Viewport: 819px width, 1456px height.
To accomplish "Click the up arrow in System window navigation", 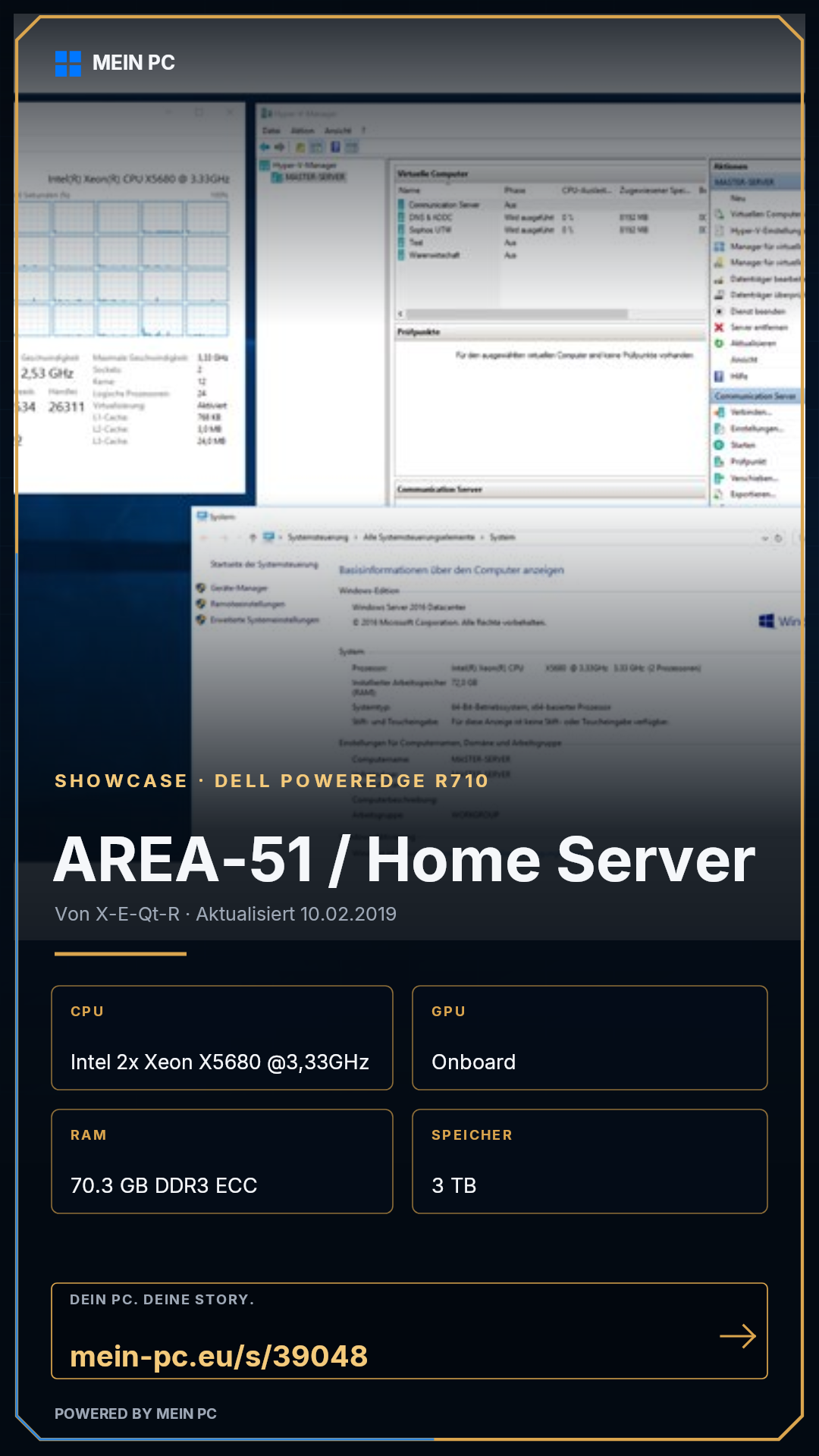I will 253,538.
